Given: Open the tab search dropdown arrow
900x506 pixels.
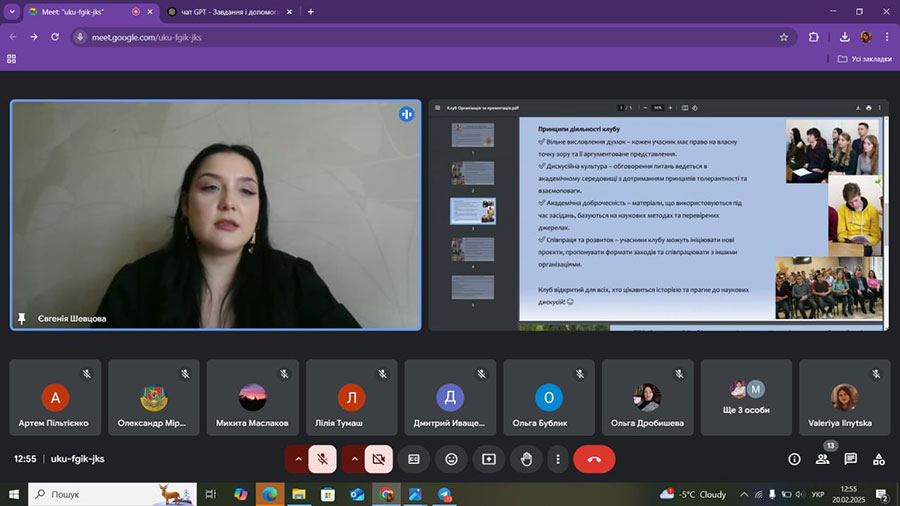Looking at the screenshot, I should pos(11,11).
